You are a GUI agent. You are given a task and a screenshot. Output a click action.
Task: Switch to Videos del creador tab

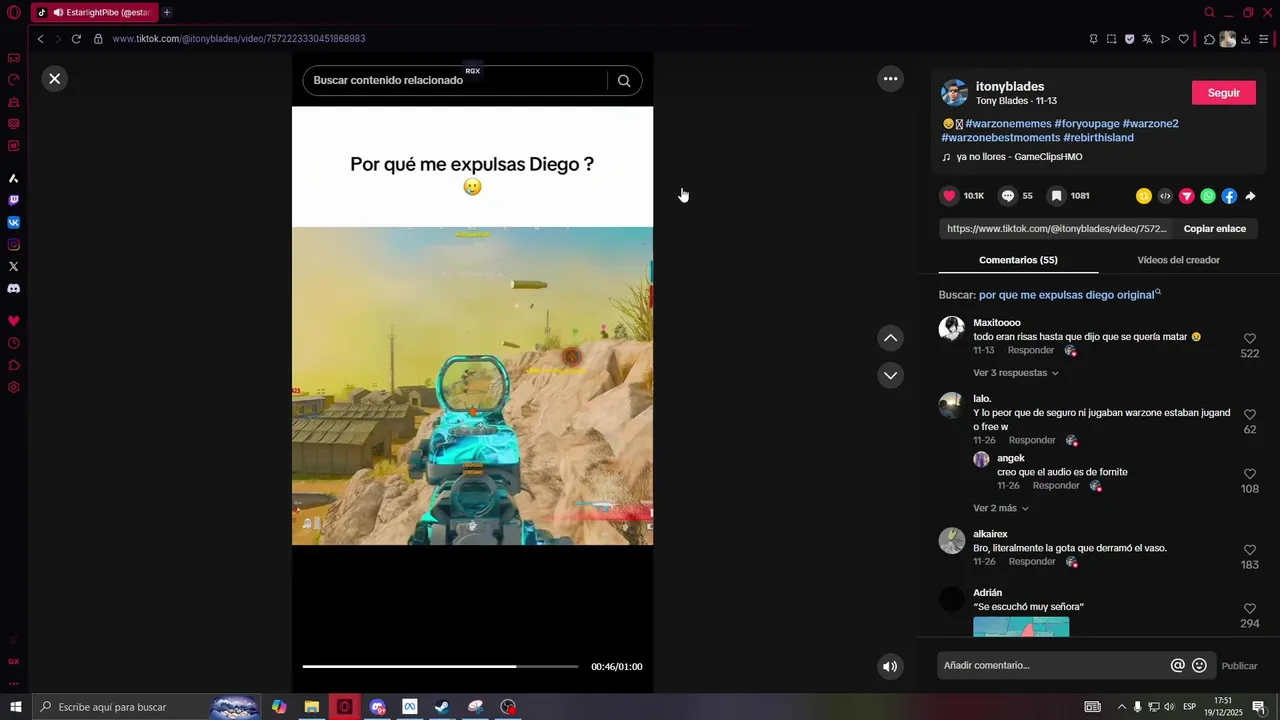click(x=1178, y=260)
